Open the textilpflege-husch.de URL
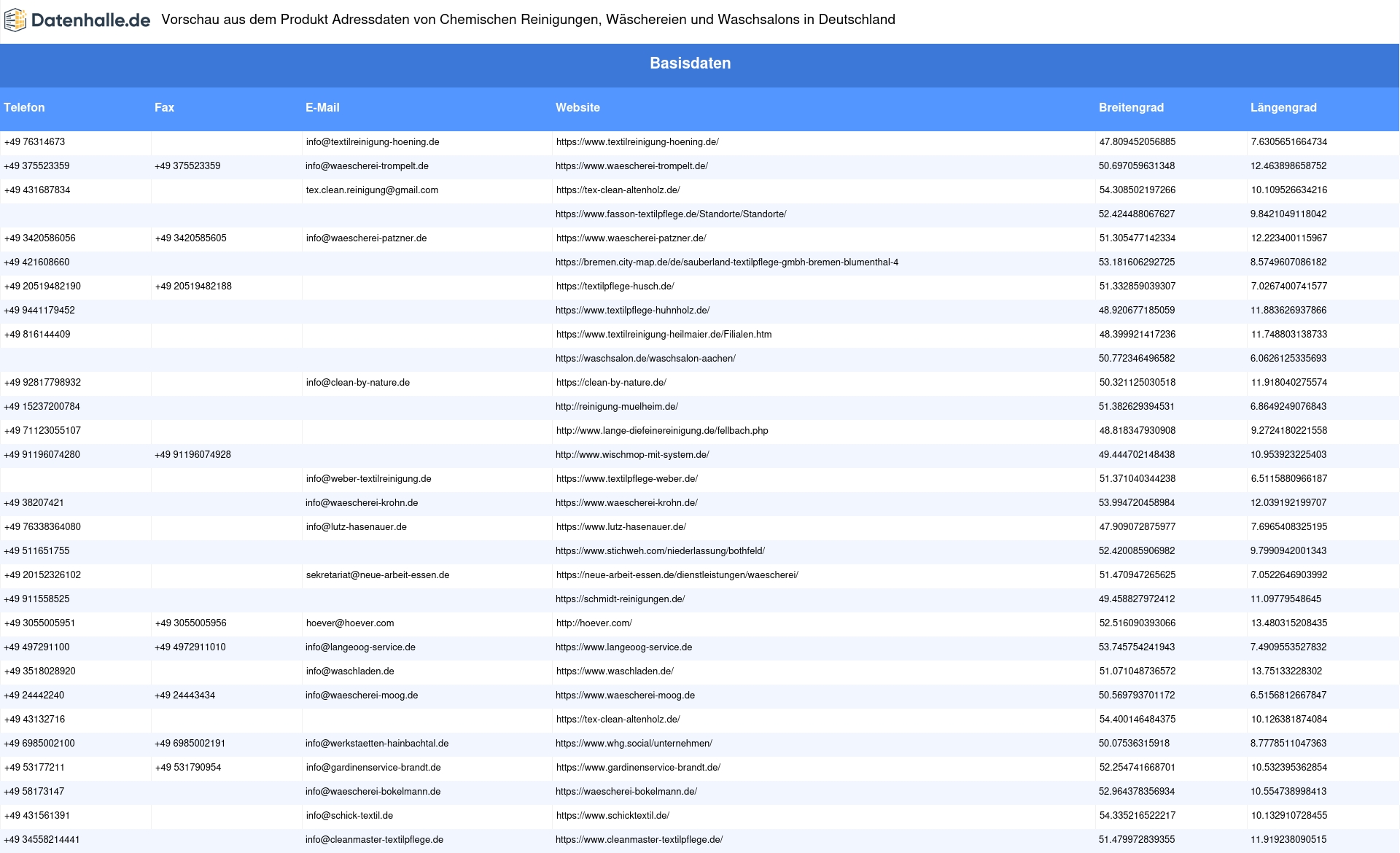Image resolution: width=1400 pixels, height=853 pixels. [x=615, y=287]
